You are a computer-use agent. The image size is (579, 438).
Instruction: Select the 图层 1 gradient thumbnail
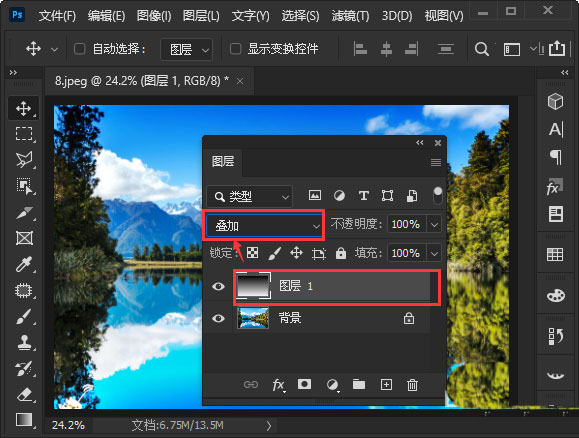[x=253, y=286]
